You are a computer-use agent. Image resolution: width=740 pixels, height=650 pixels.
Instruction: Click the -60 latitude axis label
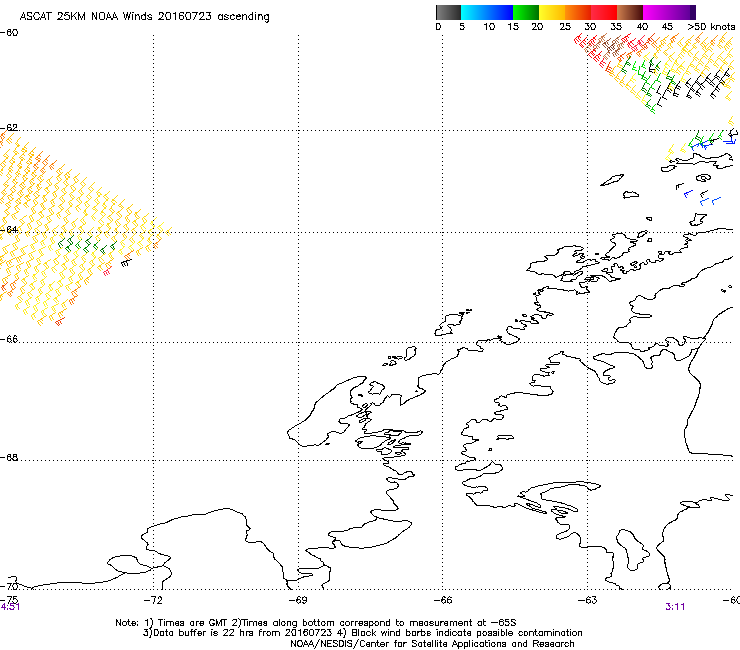pos(9,33)
